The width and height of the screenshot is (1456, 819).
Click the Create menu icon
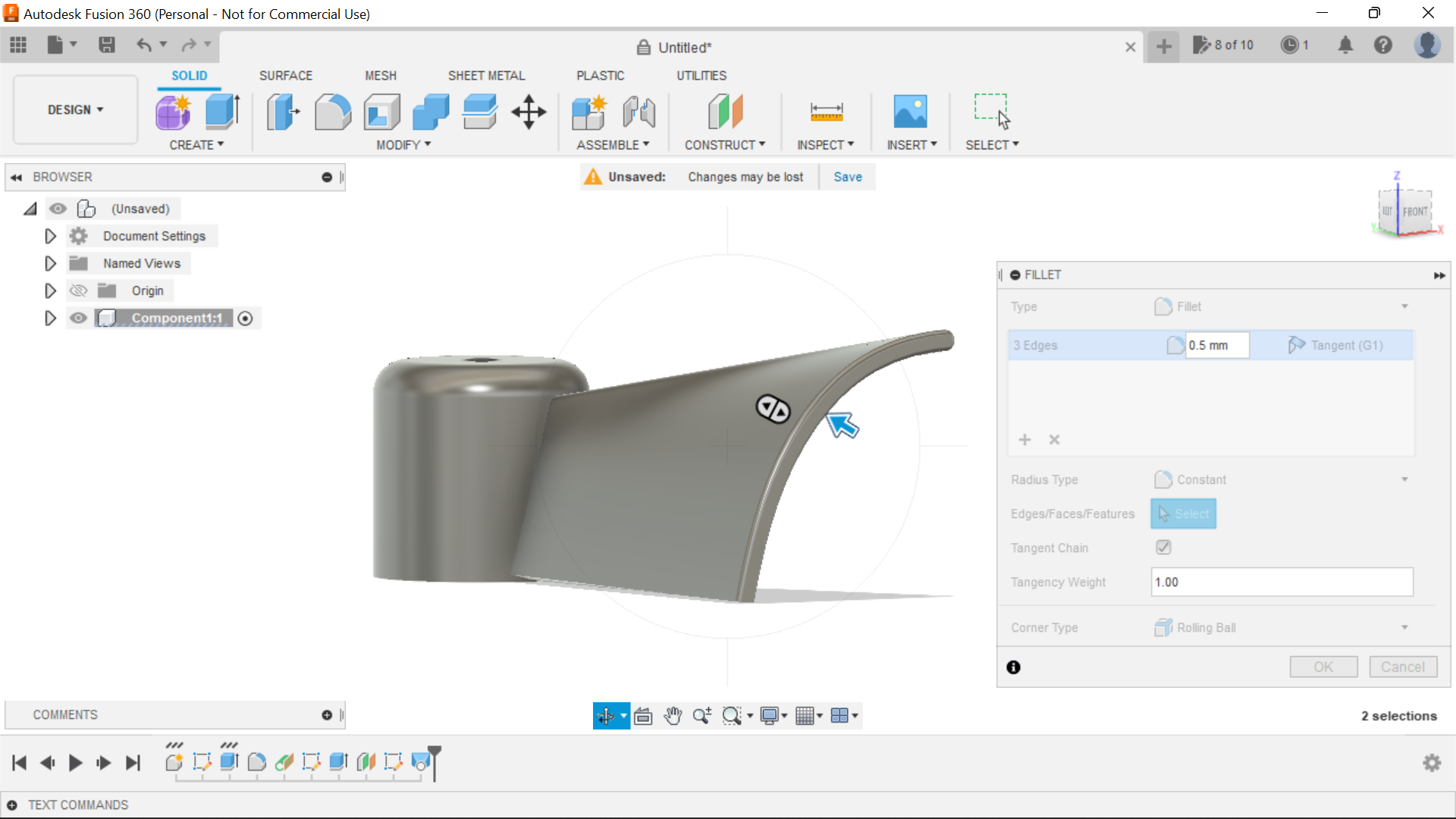coord(196,145)
